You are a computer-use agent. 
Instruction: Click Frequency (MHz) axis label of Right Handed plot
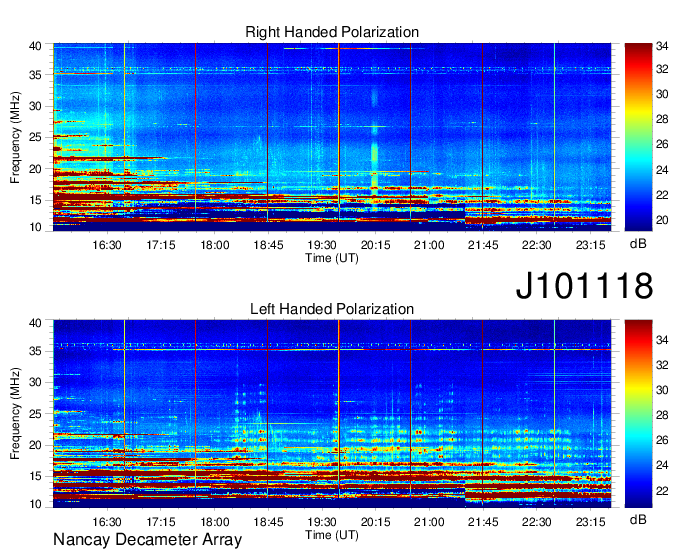click(x=15, y=137)
